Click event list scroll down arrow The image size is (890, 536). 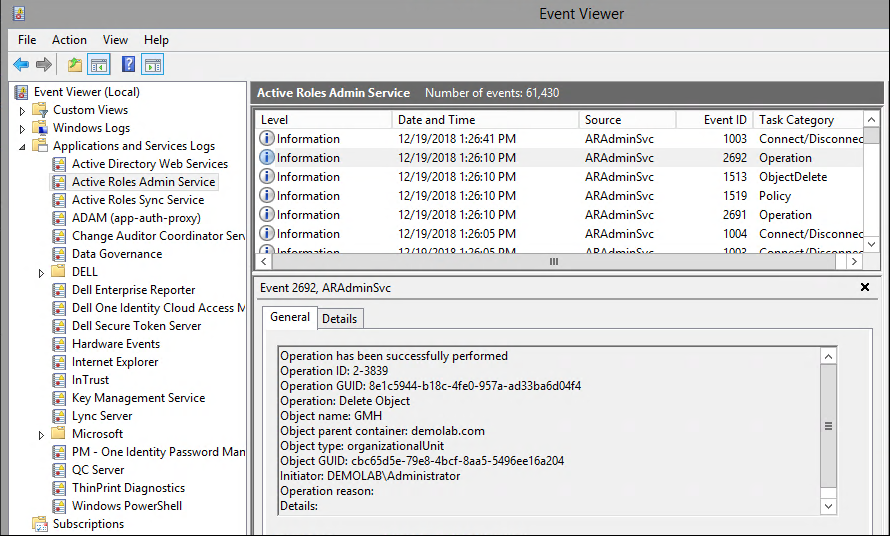pos(871,245)
